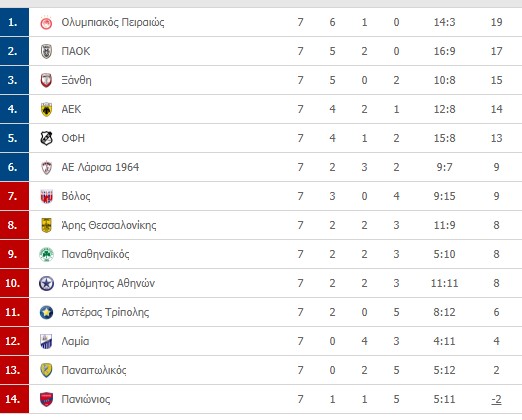Select the blue rank 1 position cell
This screenshot has width=522, height=420.
pyautogui.click(x=14, y=22)
